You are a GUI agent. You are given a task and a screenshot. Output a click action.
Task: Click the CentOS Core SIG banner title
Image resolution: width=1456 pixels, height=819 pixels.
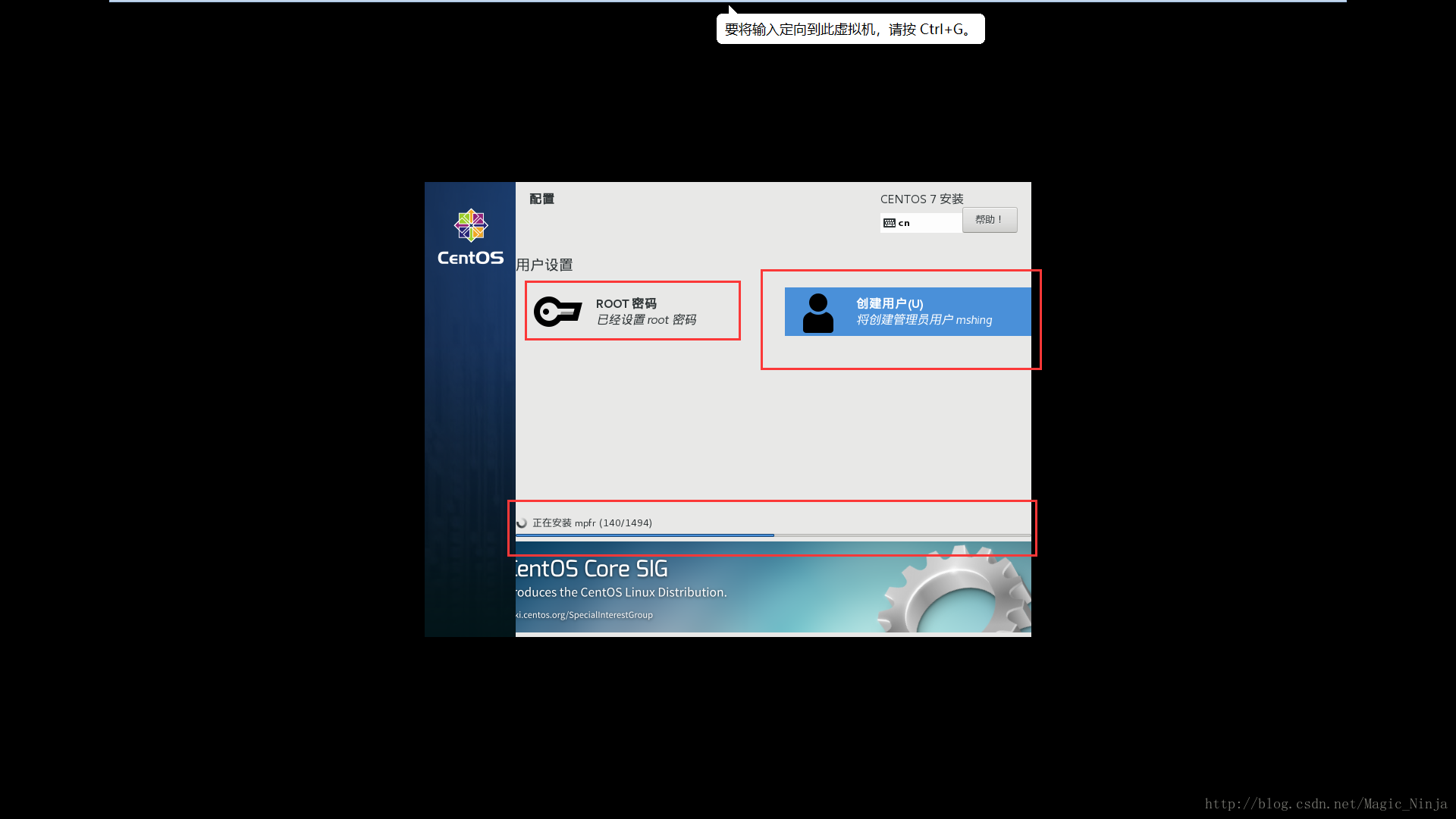(x=591, y=569)
